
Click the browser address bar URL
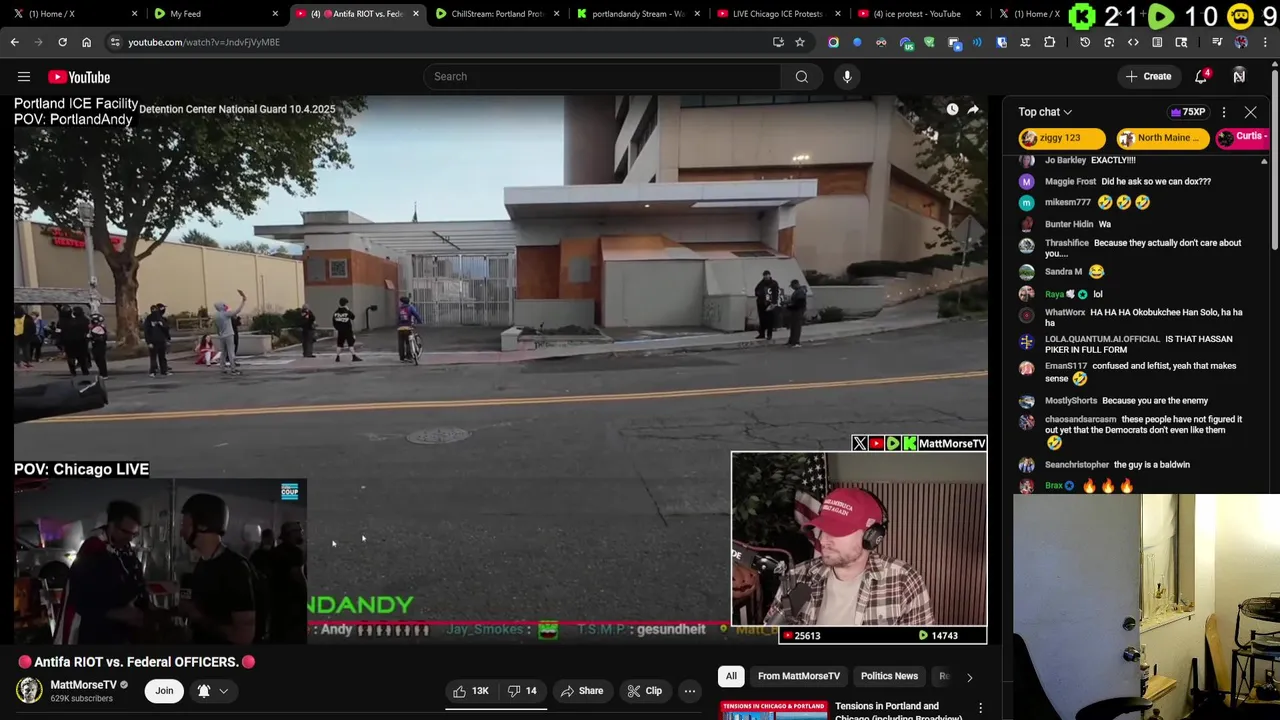(204, 42)
